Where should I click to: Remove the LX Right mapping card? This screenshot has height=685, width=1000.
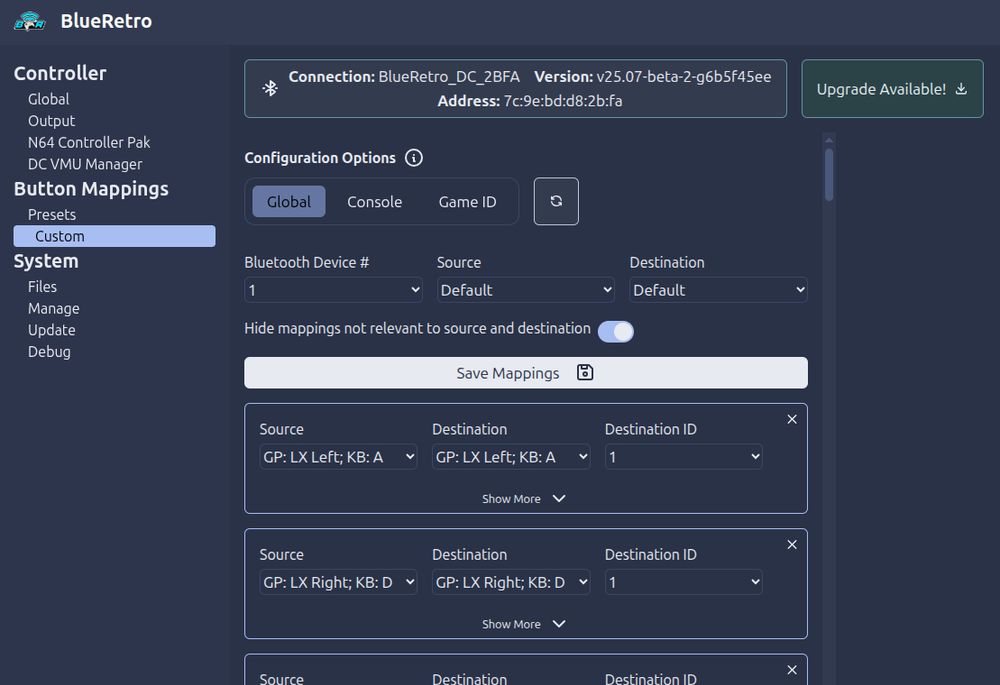792,545
